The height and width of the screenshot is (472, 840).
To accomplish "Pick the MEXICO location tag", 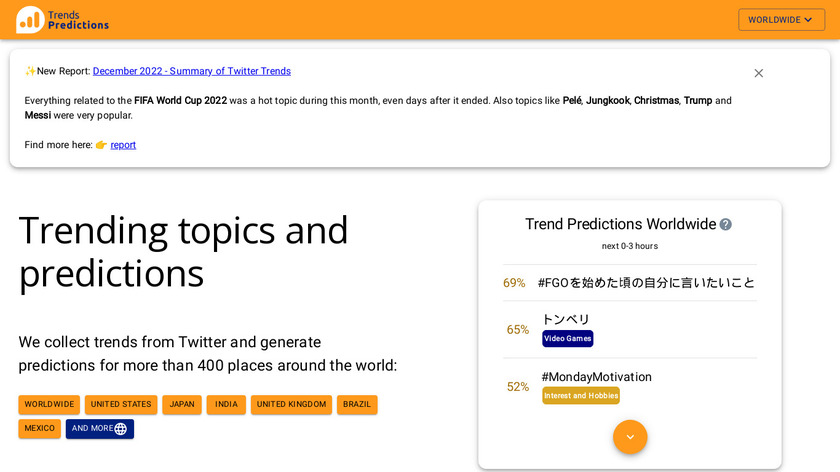I will pos(40,428).
